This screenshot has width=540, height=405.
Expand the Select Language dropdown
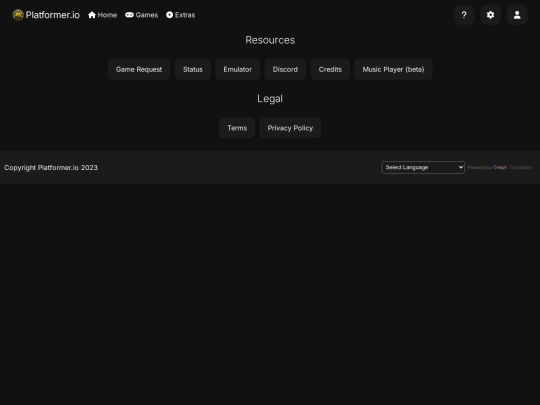423,167
